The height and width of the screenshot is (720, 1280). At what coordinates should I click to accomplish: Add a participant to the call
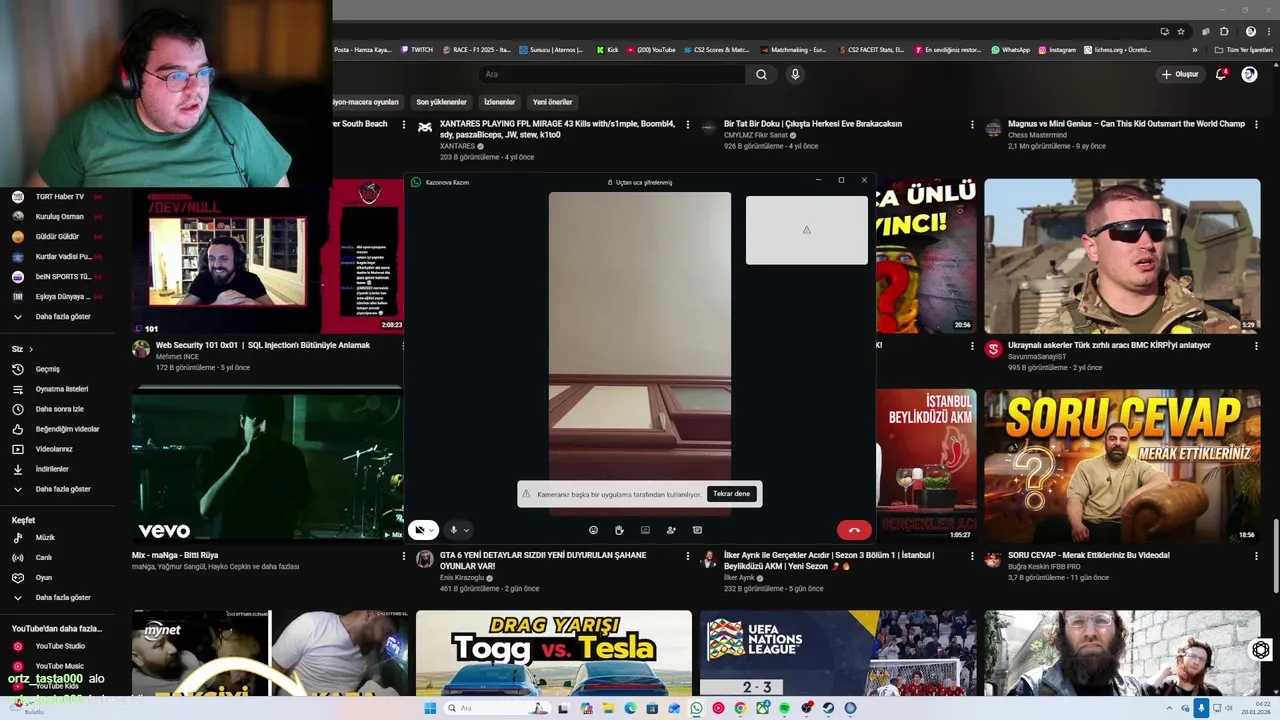coord(671,530)
